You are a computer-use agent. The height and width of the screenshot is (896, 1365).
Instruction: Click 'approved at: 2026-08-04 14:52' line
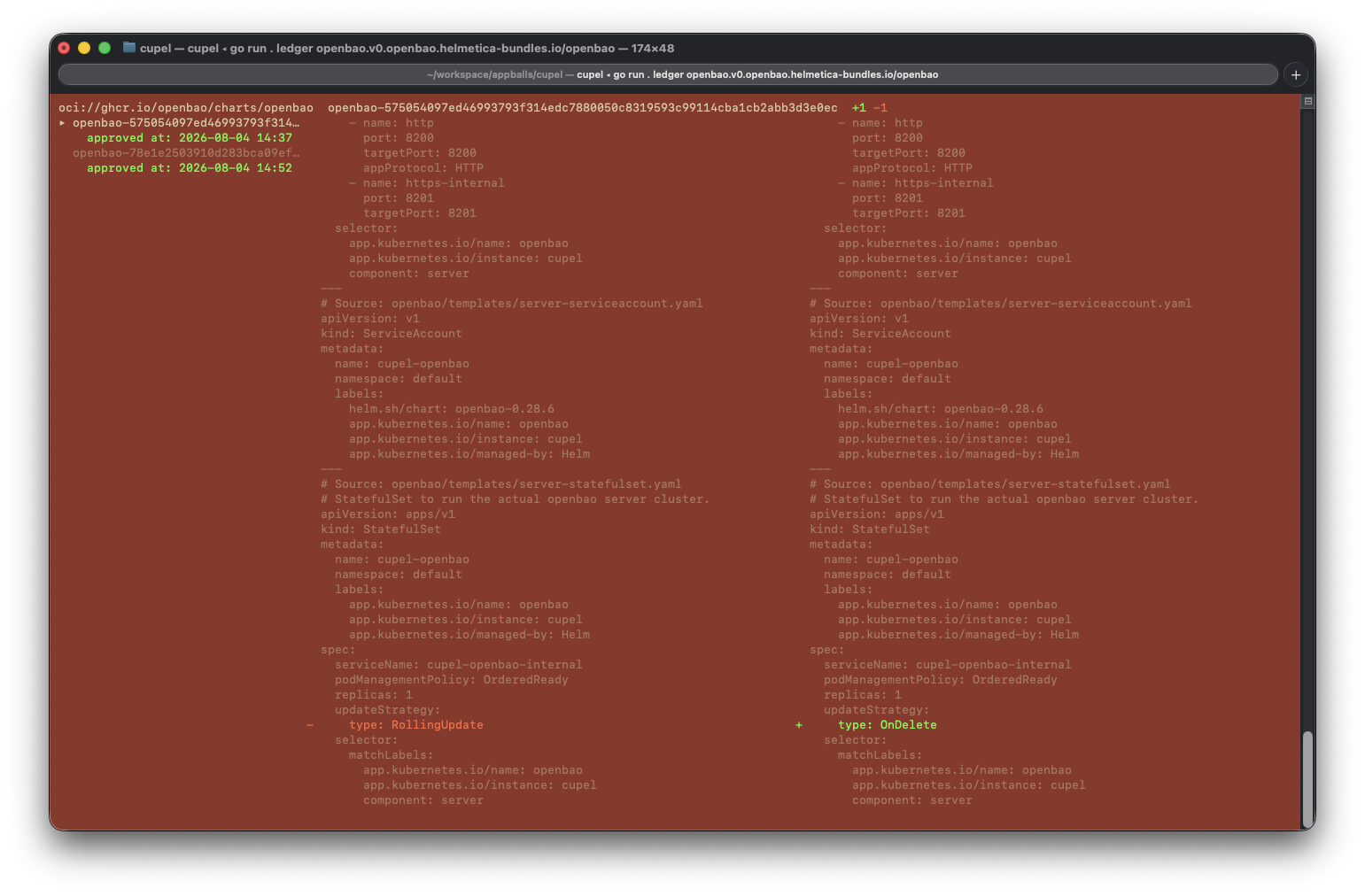click(190, 168)
